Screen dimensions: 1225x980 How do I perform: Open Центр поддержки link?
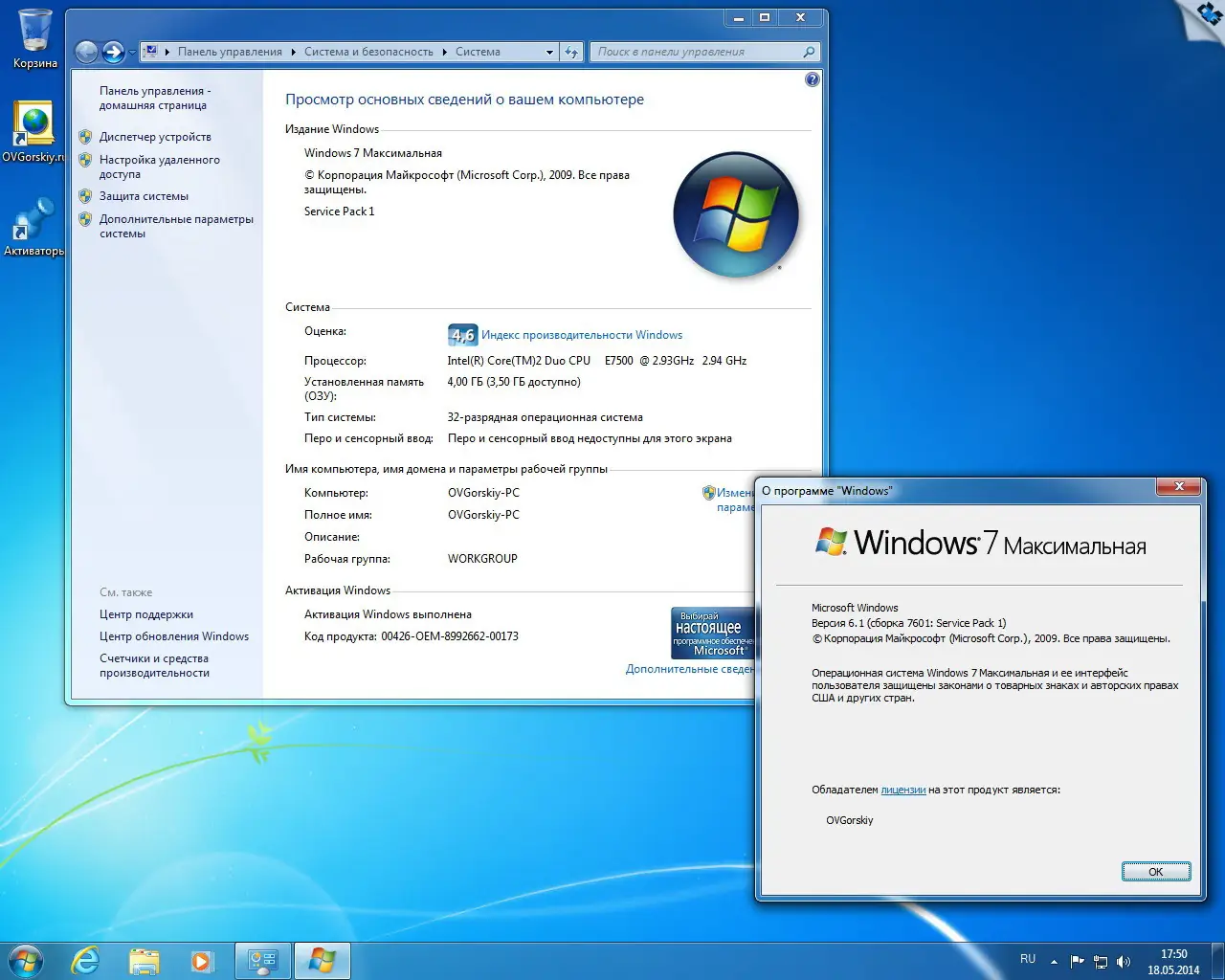[x=146, y=614]
